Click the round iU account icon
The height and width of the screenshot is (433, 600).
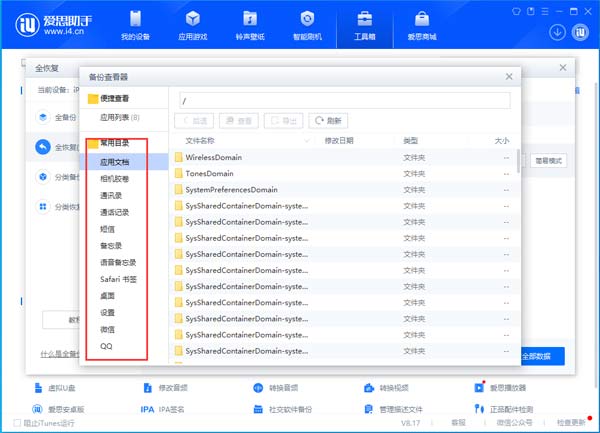tap(580, 33)
